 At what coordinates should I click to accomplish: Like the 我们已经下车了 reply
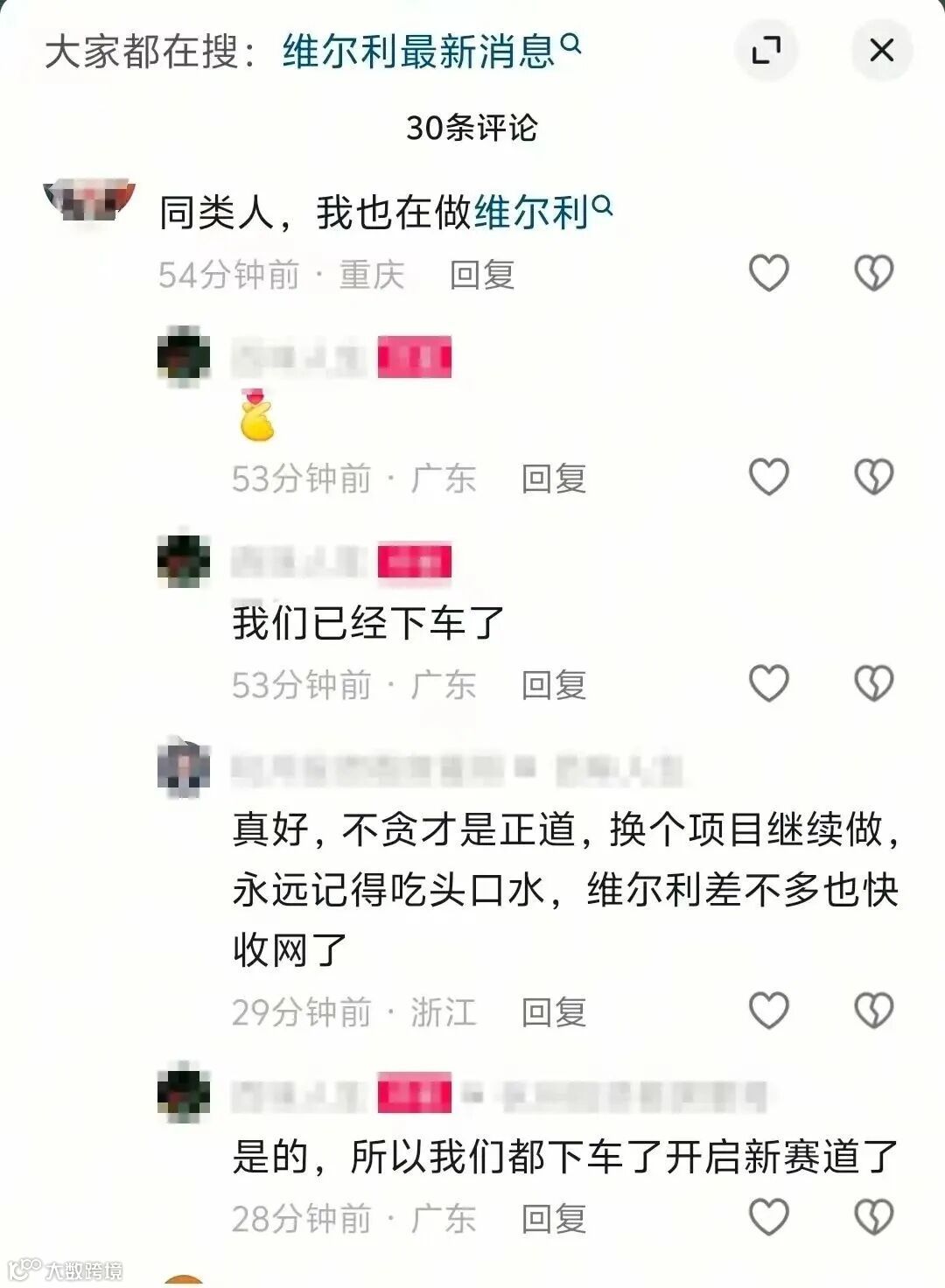click(769, 683)
